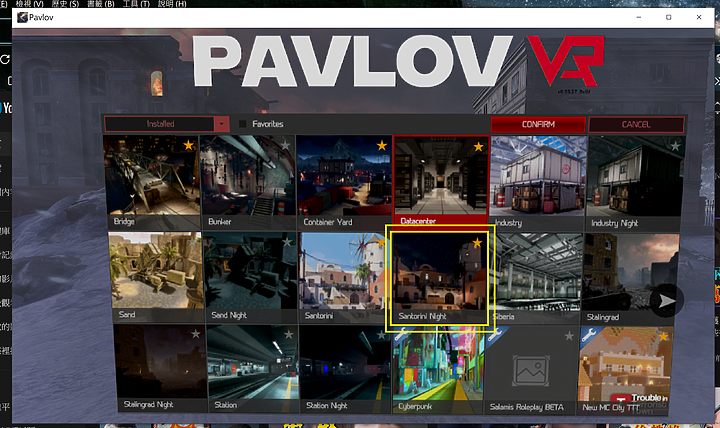
Task: Star the Stalingrad Night map
Action: click(196, 334)
